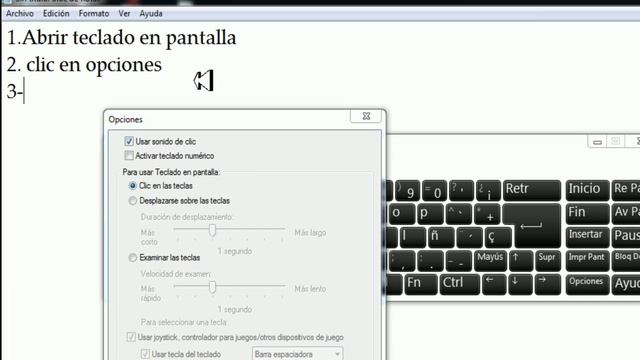640x360 pixels.
Task: Toggle 'Usar tecla del teclado' checkbox
Action: tap(145, 354)
